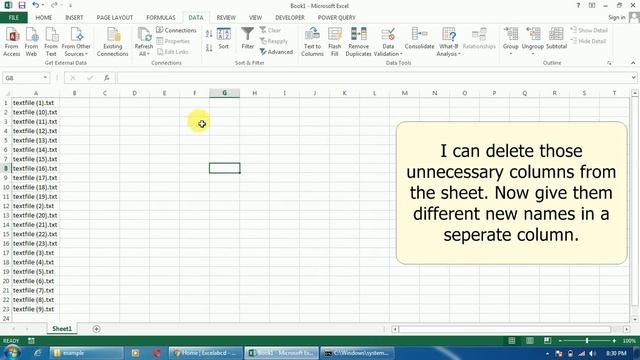The width and height of the screenshot is (640, 360).
Task: Expand the formula bar
Action: point(633,78)
